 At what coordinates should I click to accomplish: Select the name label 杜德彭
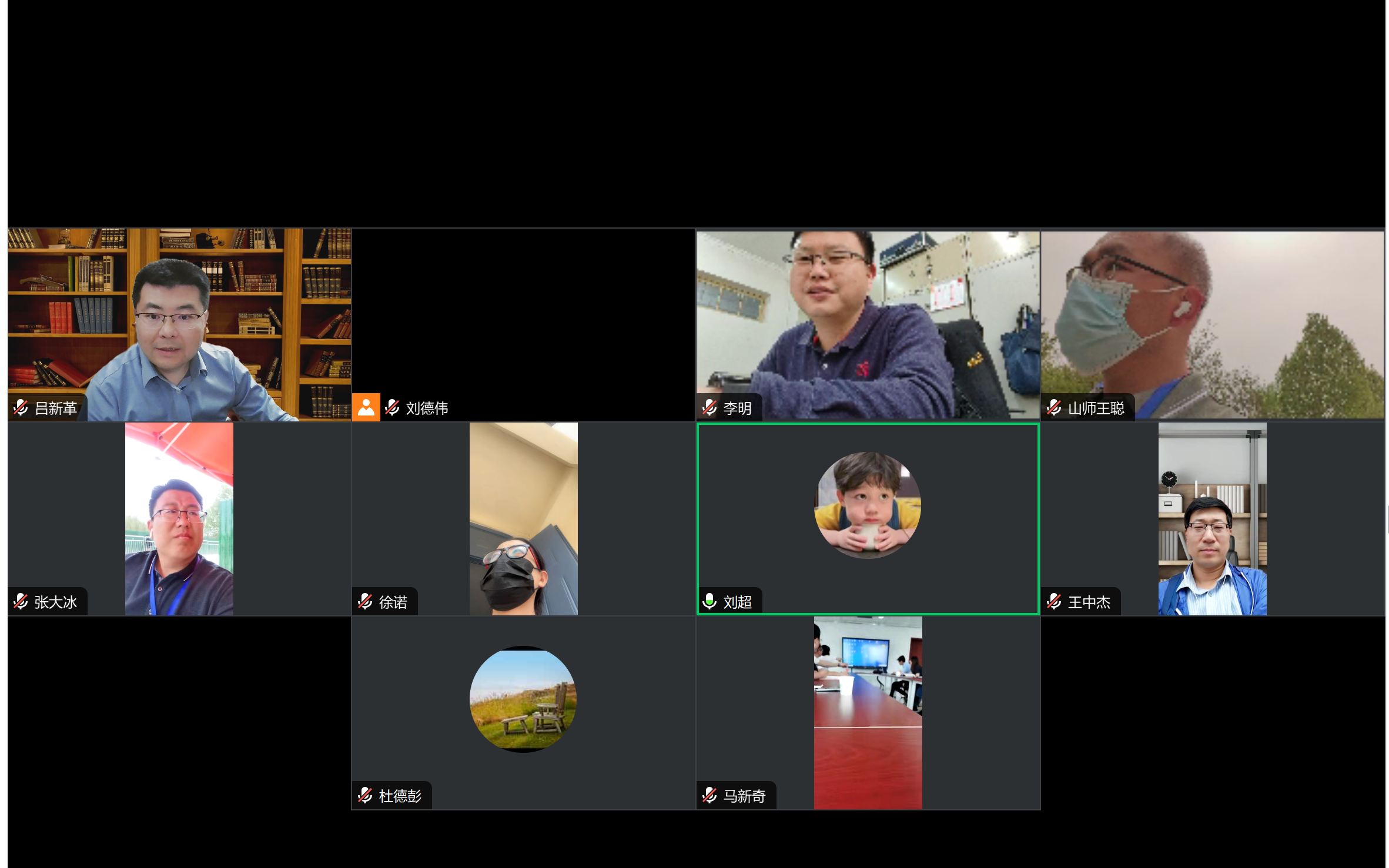click(x=400, y=796)
